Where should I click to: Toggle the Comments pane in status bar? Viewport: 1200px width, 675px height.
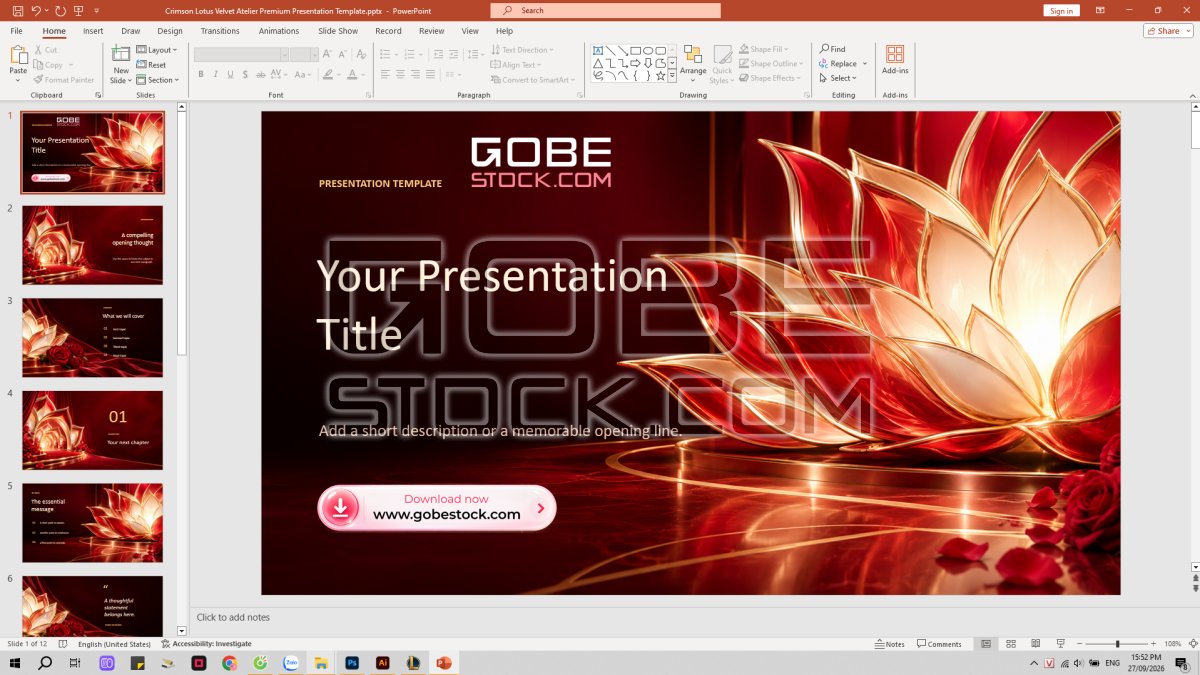pyautogui.click(x=939, y=644)
